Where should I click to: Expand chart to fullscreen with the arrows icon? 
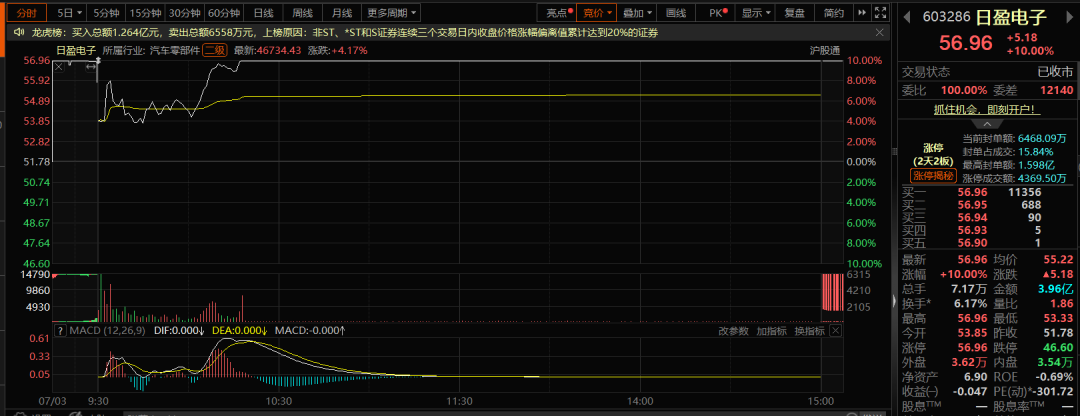click(x=880, y=12)
